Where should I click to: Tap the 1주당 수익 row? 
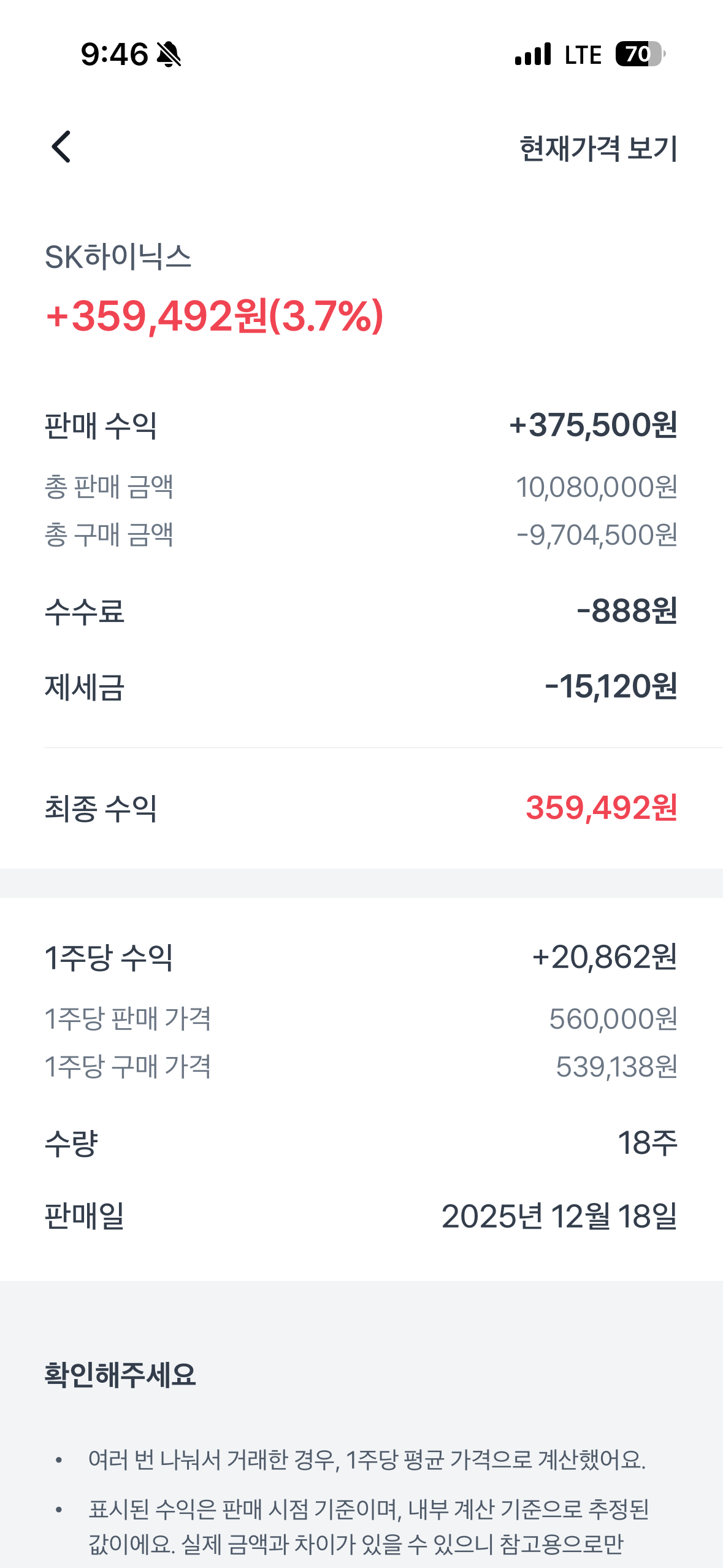coord(361,958)
